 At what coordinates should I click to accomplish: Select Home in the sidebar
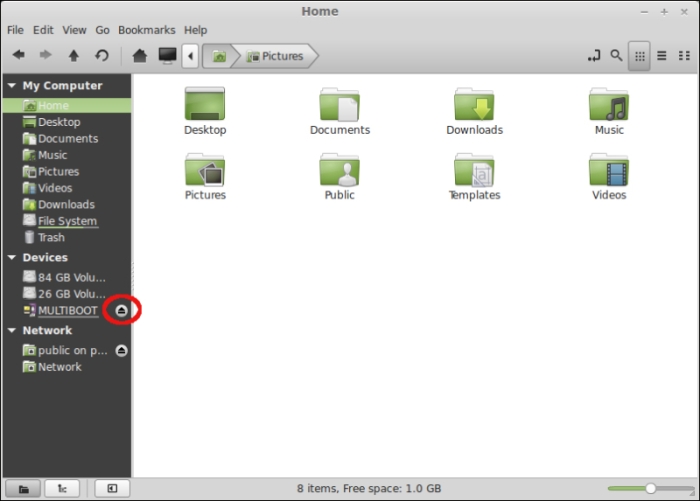[67, 105]
